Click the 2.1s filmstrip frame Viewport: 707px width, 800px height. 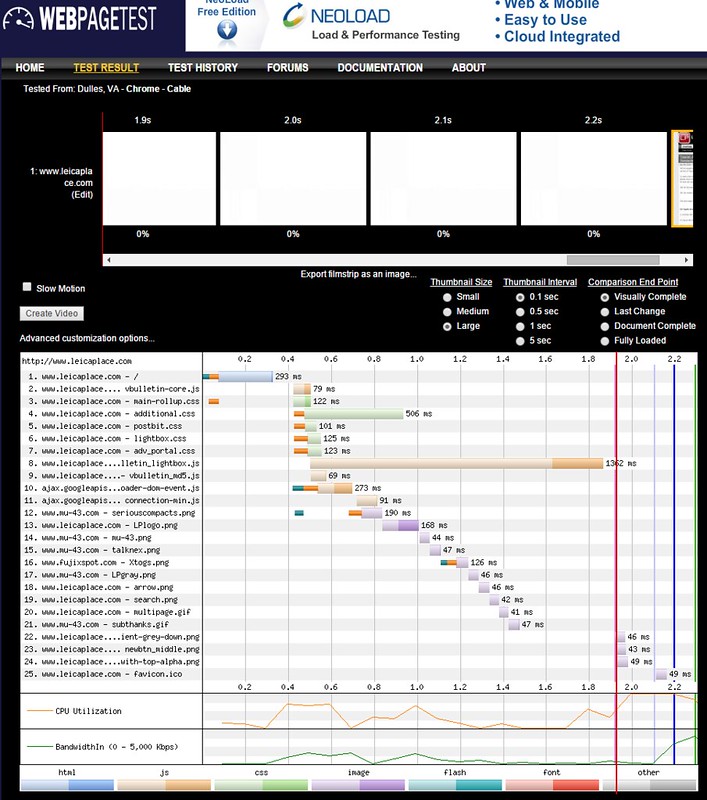point(443,179)
